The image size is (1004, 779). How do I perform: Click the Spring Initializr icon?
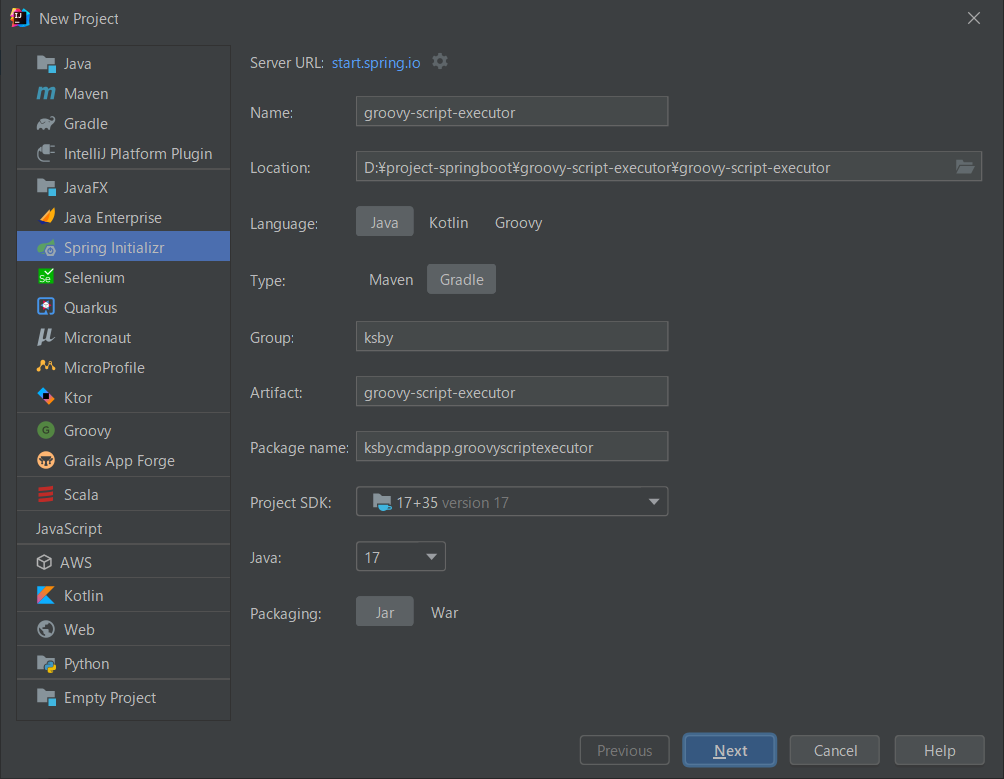click(46, 248)
